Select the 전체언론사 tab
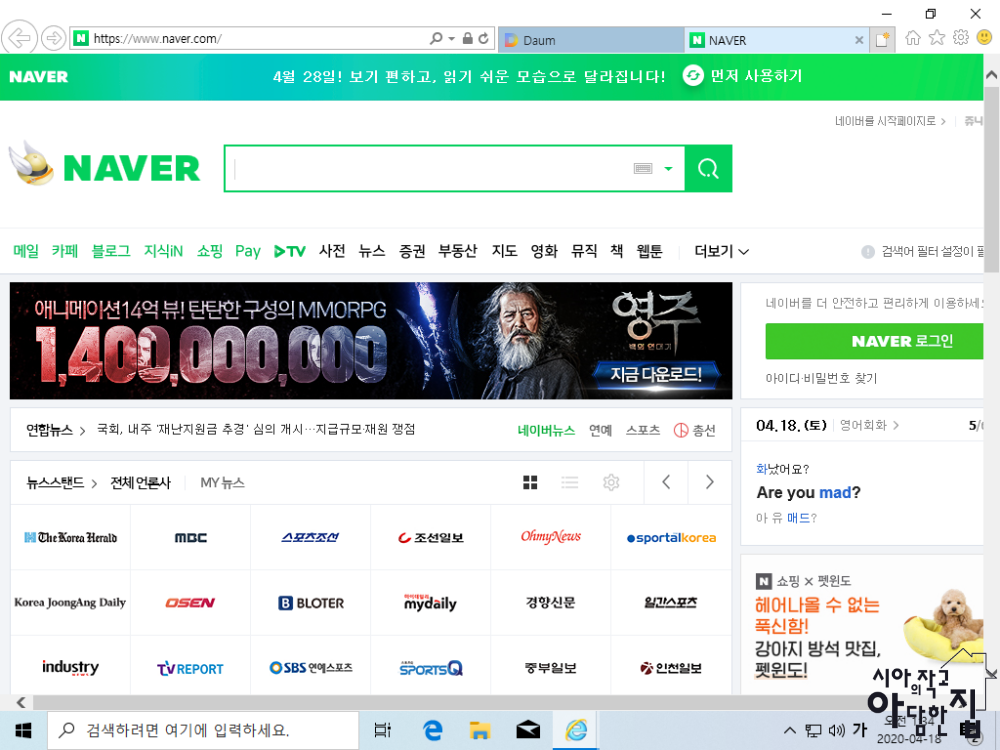Image resolution: width=1000 pixels, height=750 pixels. point(140,483)
